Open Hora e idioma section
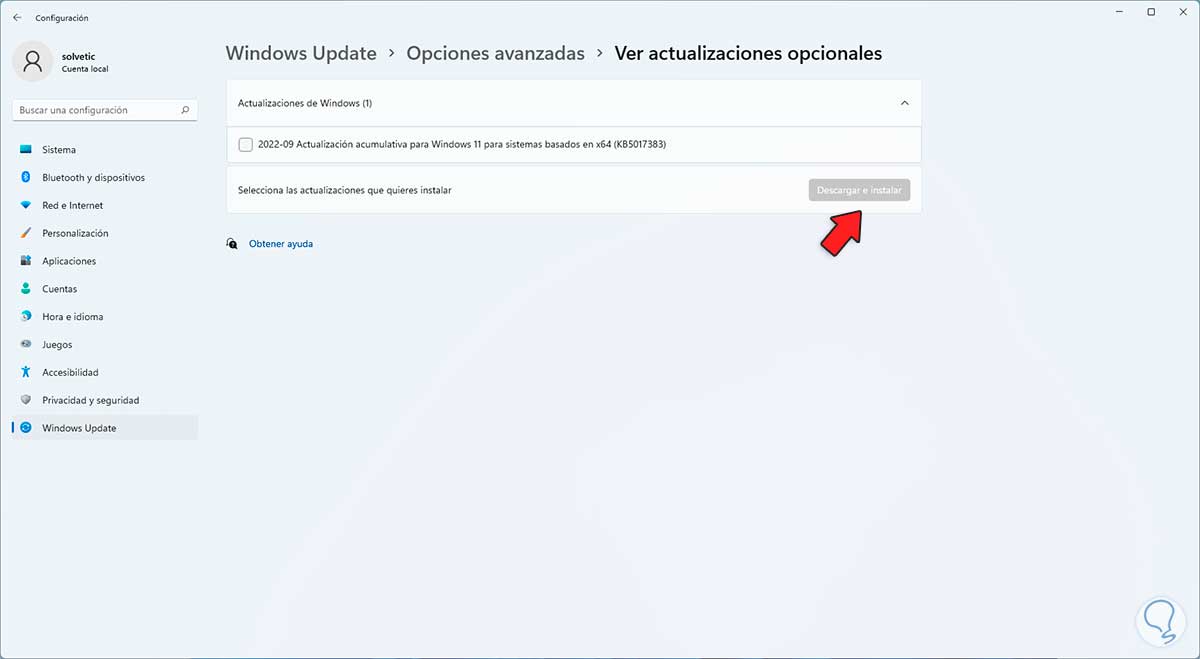The height and width of the screenshot is (659, 1200). 105,316
